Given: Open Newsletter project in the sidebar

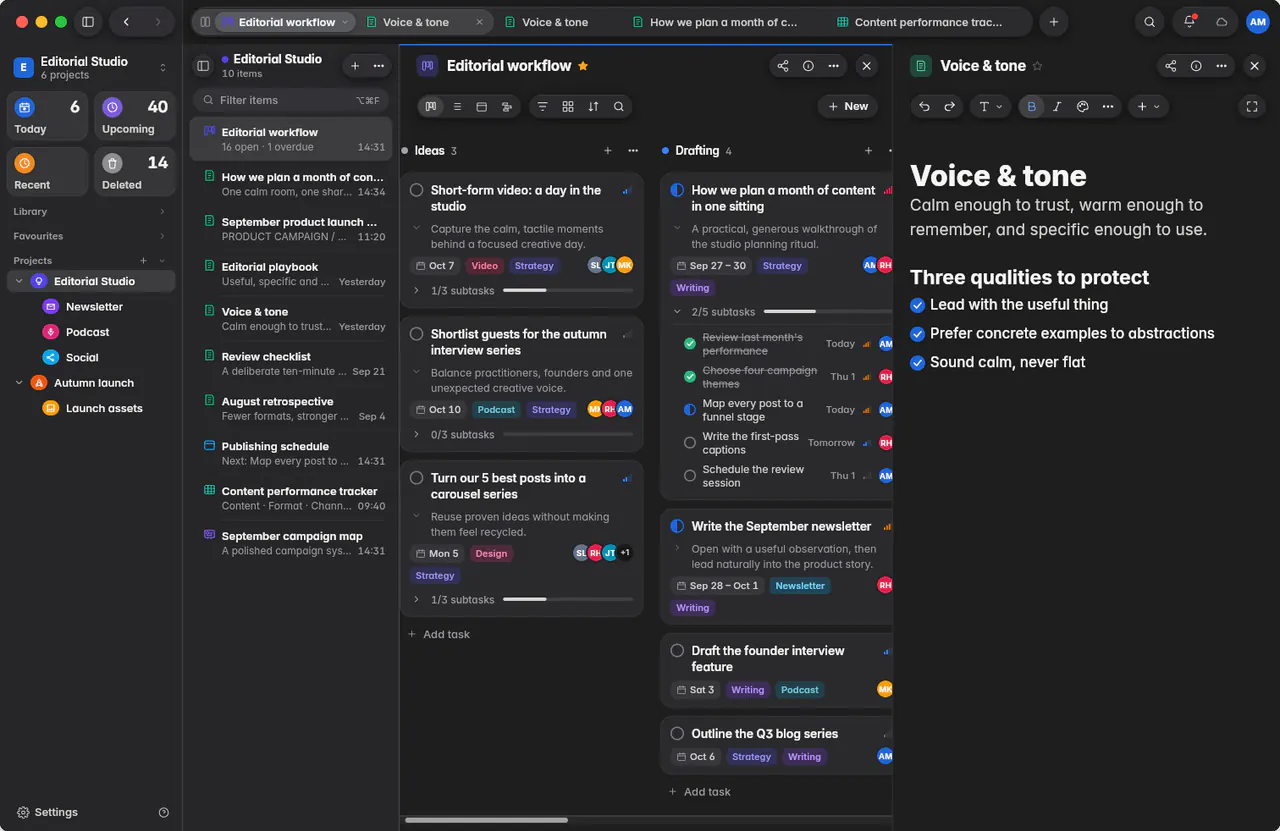Looking at the screenshot, I should coord(94,307).
